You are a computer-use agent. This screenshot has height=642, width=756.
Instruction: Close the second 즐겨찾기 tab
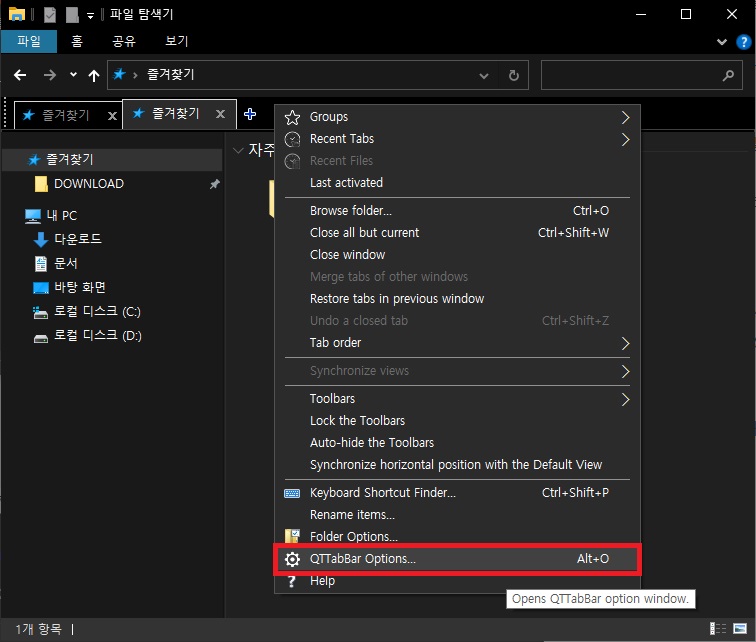pyautogui.click(x=220, y=114)
